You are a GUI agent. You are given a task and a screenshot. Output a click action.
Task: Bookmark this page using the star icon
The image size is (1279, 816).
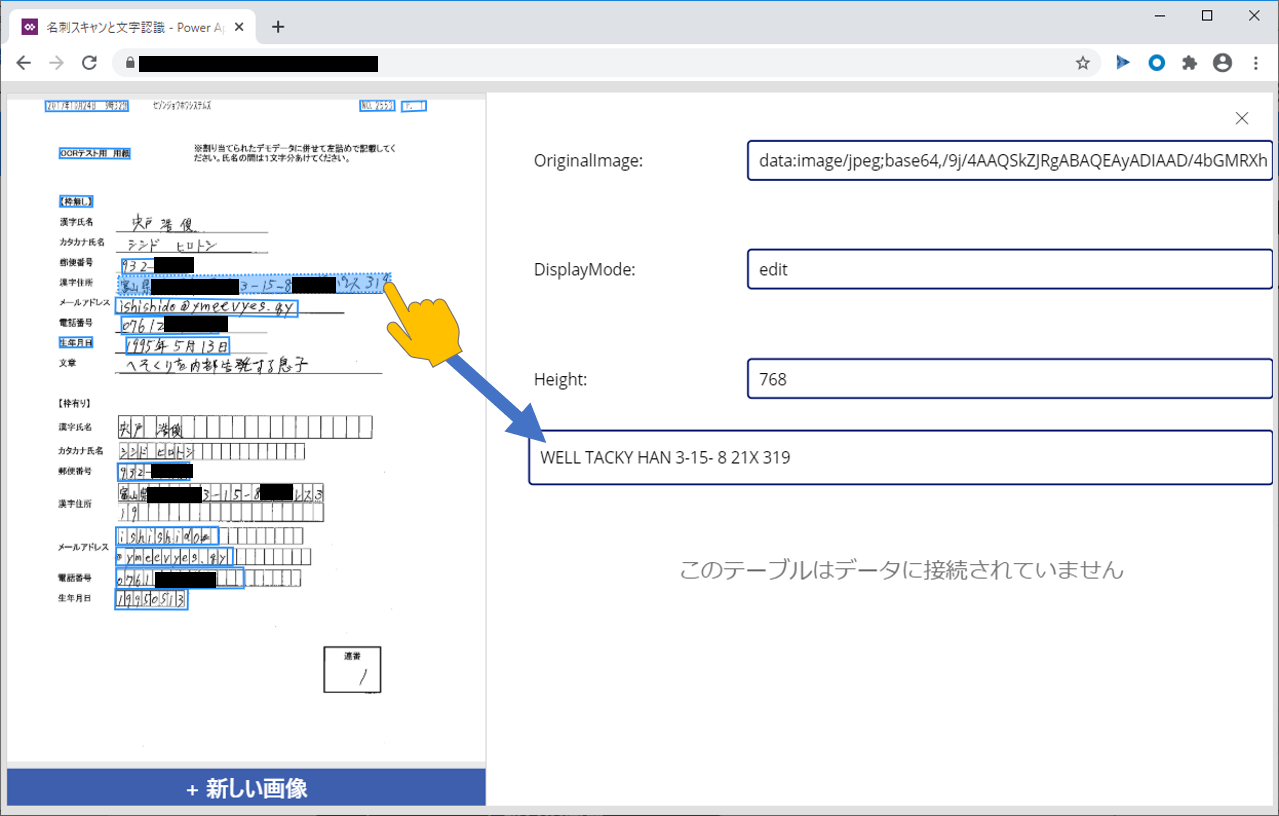click(1083, 62)
